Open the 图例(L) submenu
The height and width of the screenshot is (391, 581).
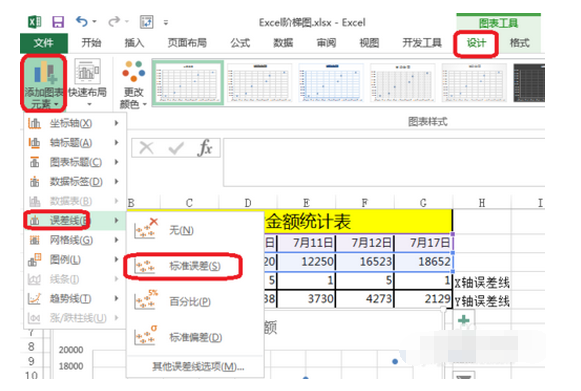click(75, 260)
